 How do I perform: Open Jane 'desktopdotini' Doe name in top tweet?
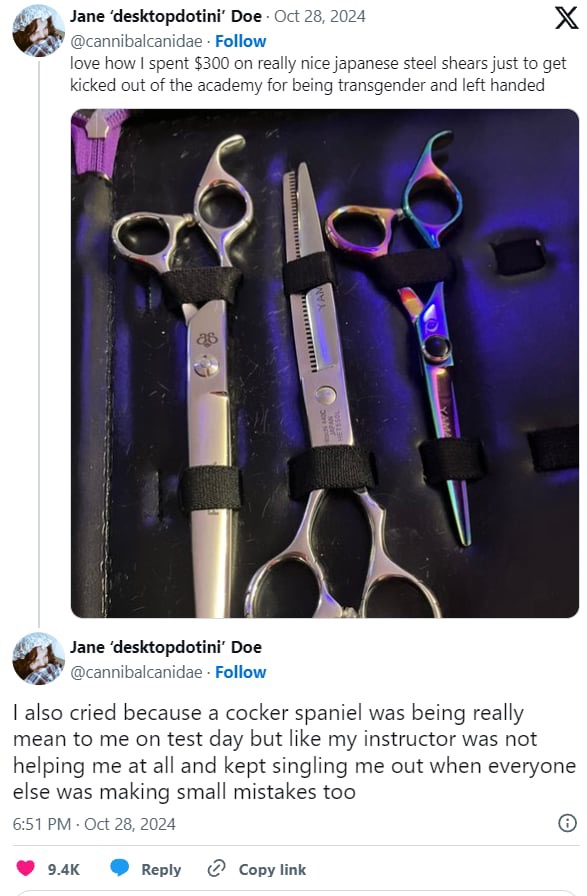point(166,16)
